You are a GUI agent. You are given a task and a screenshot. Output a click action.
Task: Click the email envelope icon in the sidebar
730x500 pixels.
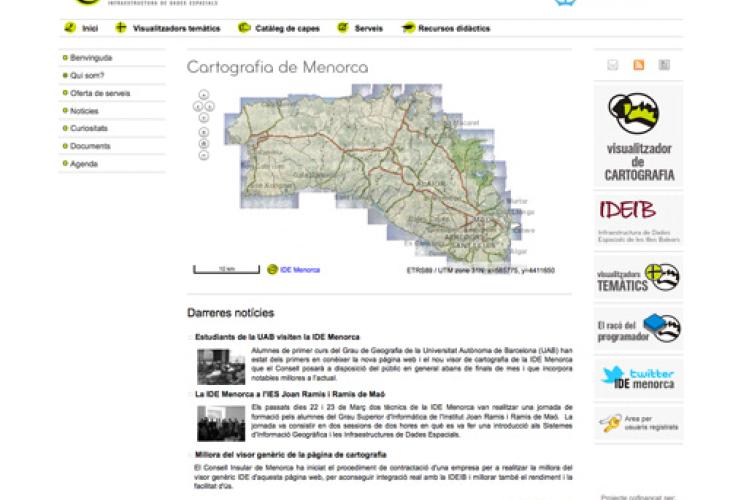613,65
